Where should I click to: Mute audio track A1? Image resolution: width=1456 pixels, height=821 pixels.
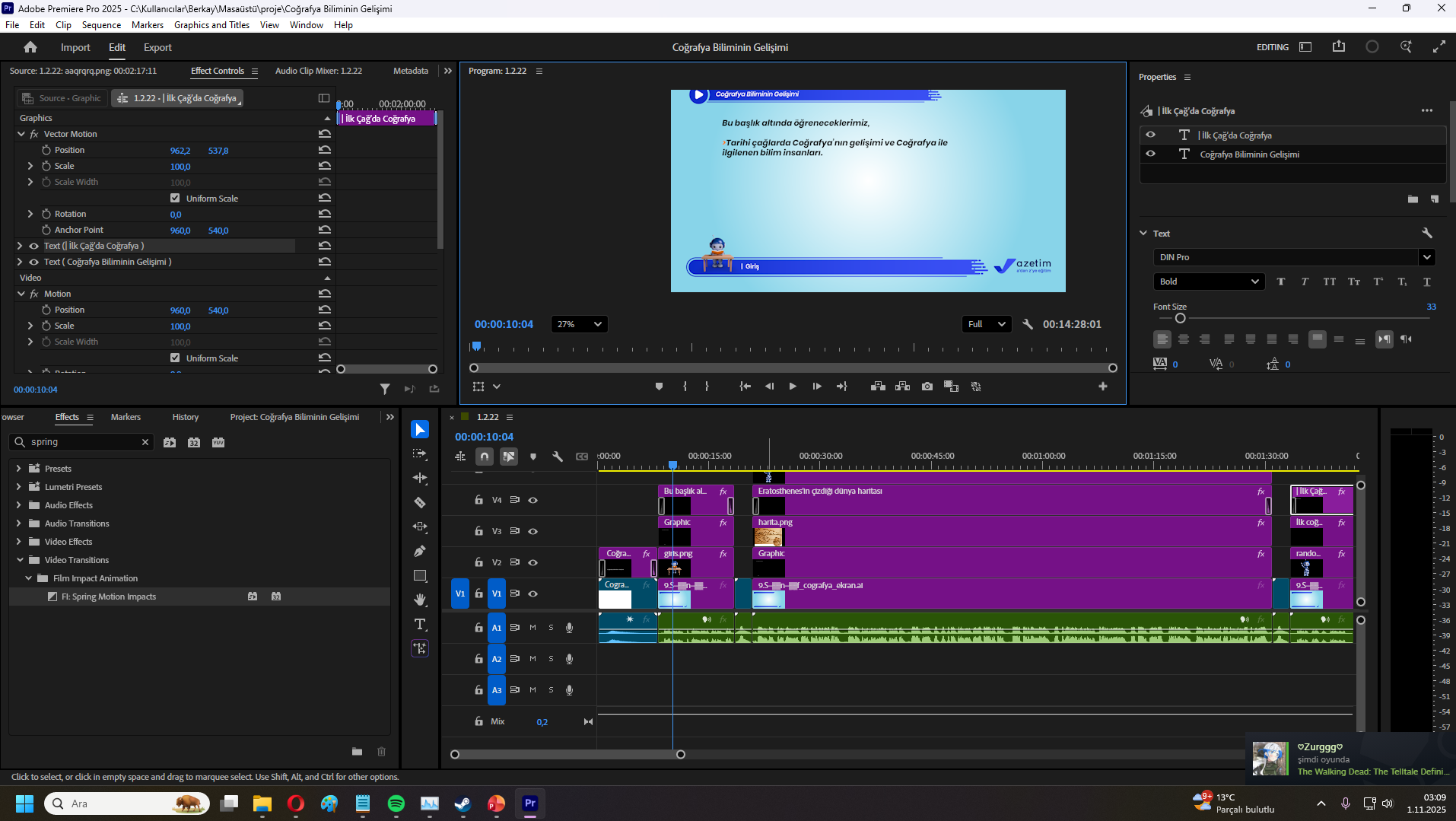[x=532, y=628]
